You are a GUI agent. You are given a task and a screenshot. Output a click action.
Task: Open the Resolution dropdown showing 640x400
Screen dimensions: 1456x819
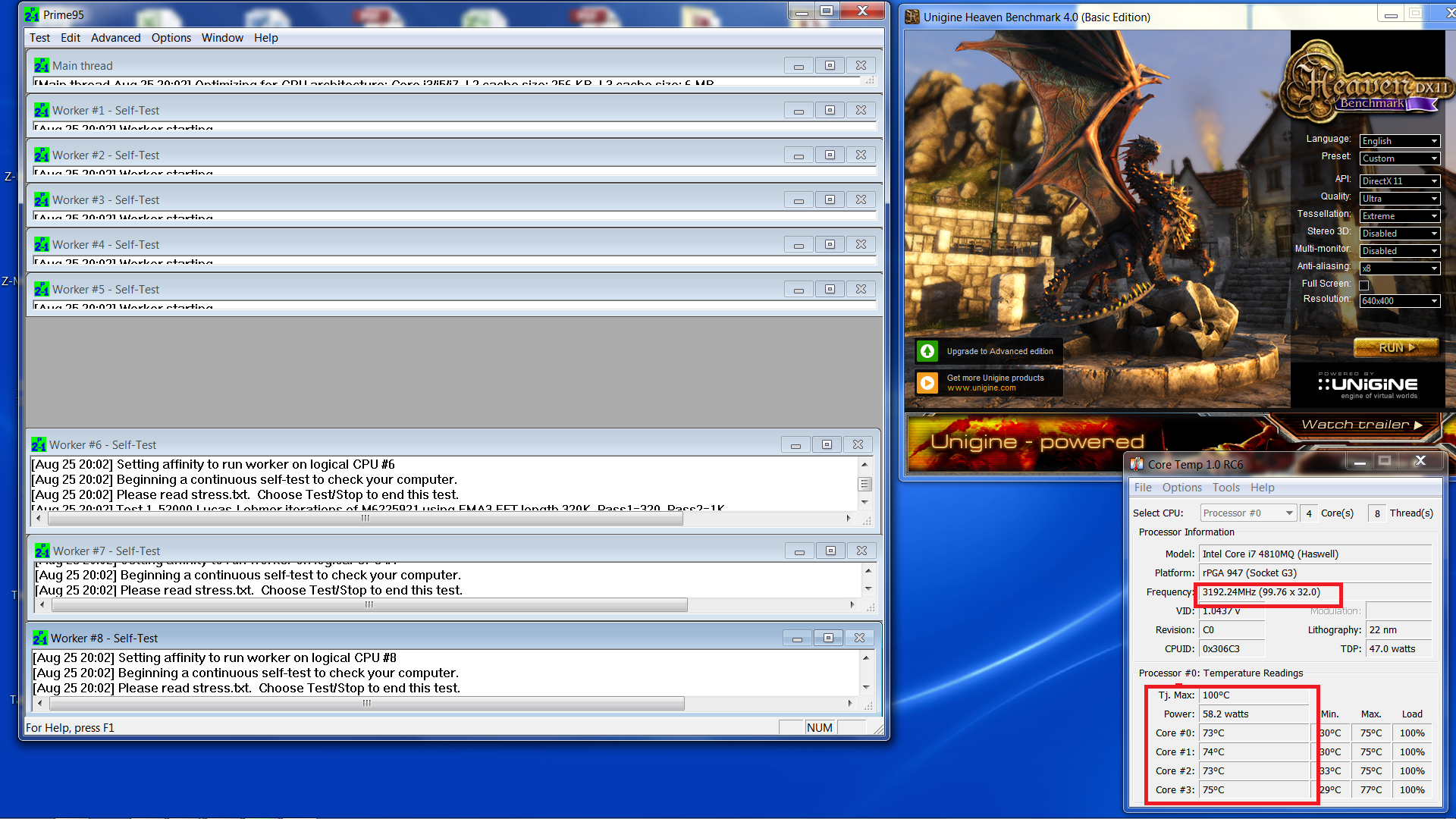click(1399, 301)
